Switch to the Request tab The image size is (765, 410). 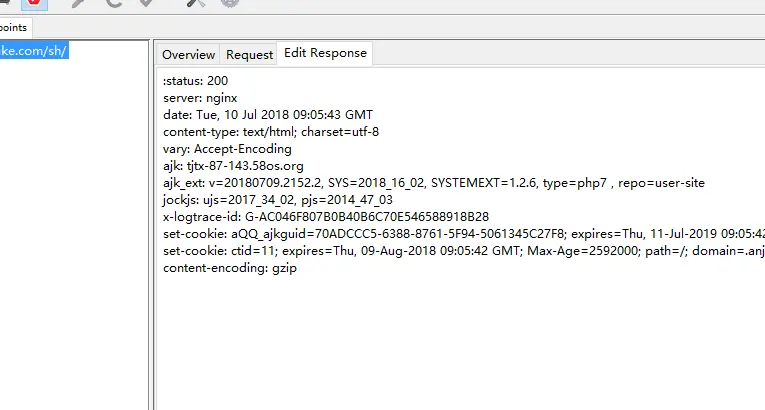coord(249,55)
